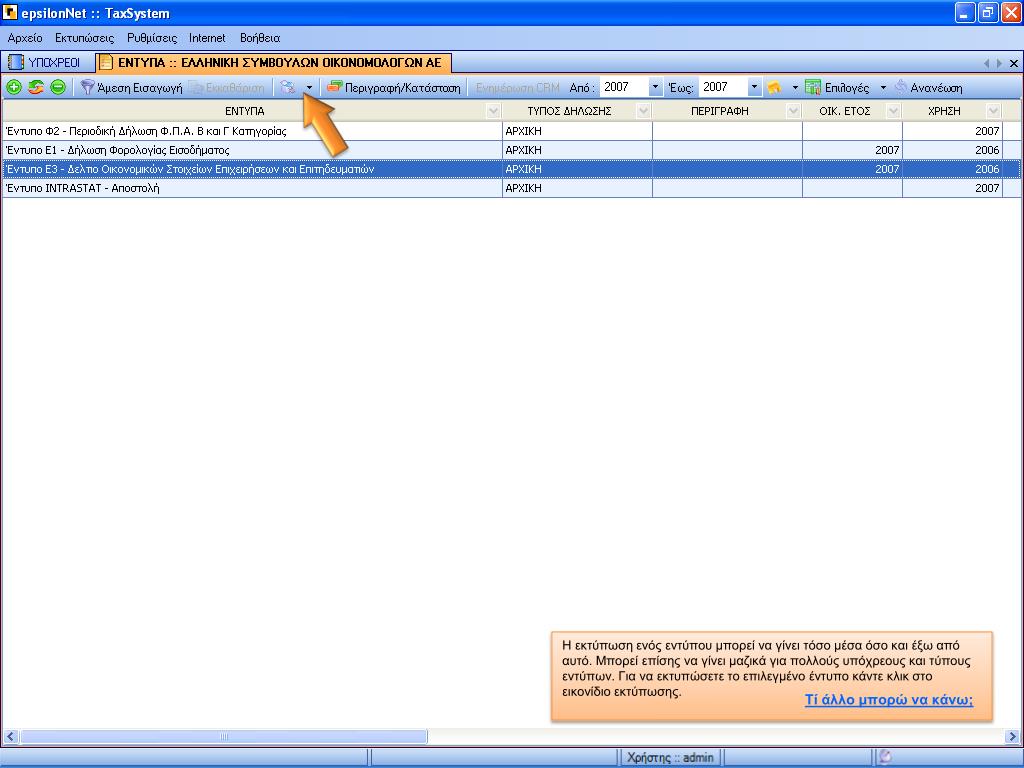Screen dimensions: 1024x768
Task: Click the orange-green refresh form icon
Action: pos(36,87)
